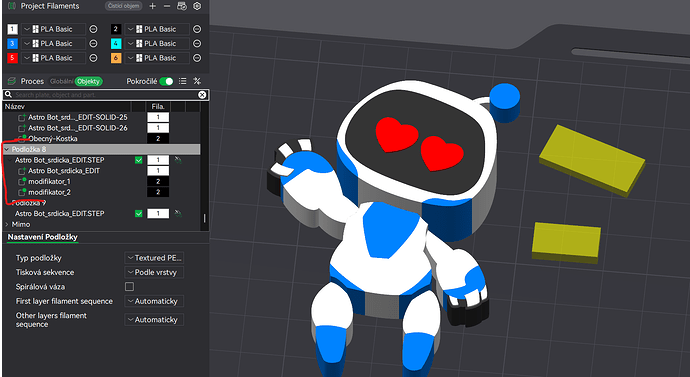Select modifikator_1 in object list
Image resolution: width=690 pixels, height=377 pixels.
[x=49, y=181]
